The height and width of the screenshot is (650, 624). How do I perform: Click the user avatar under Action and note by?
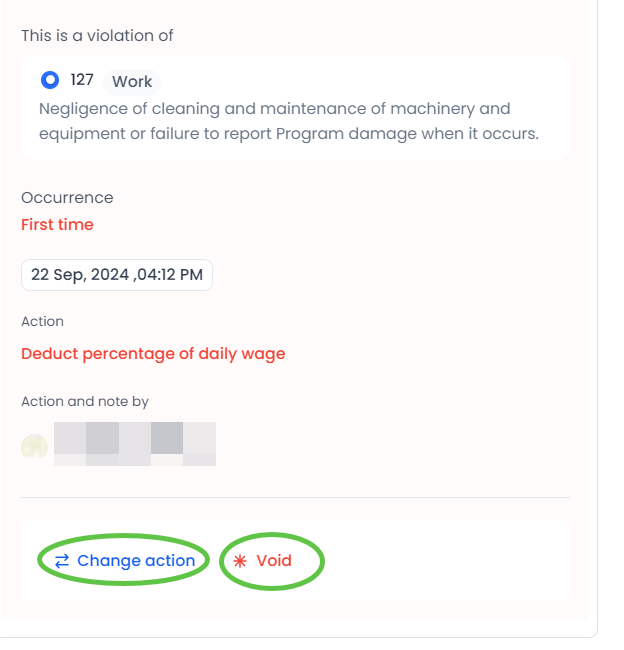[34, 446]
